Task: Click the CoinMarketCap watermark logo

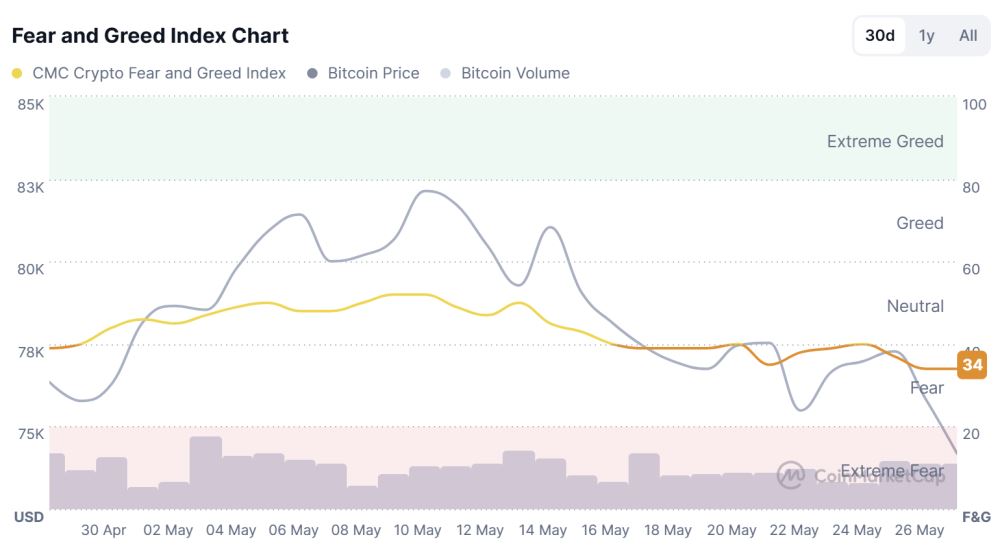Action: (x=791, y=475)
